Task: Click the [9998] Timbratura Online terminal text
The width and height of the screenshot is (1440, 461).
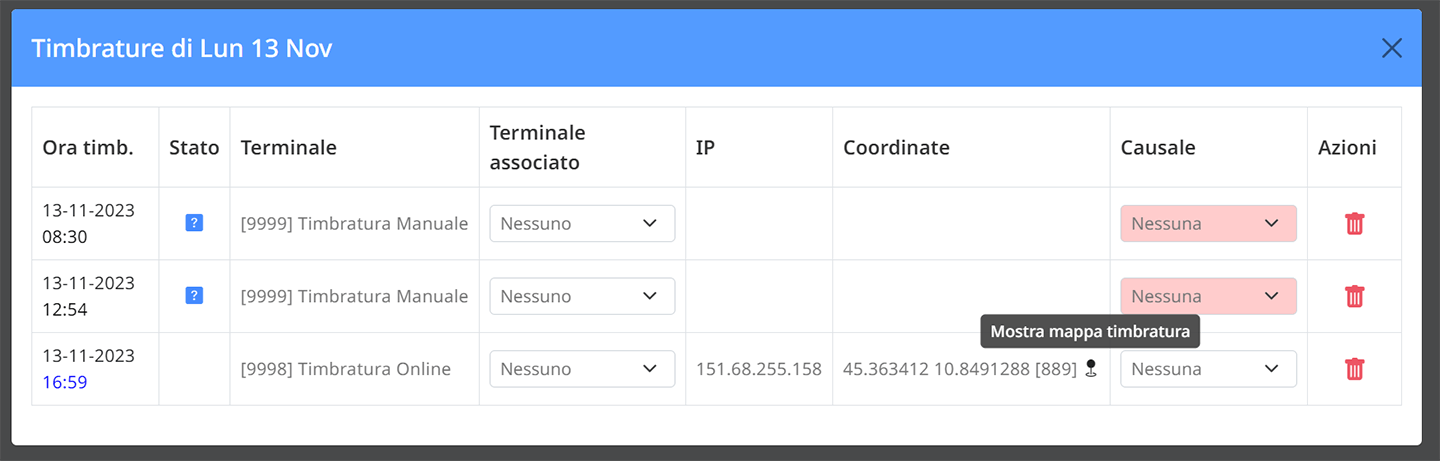Action: coord(346,369)
